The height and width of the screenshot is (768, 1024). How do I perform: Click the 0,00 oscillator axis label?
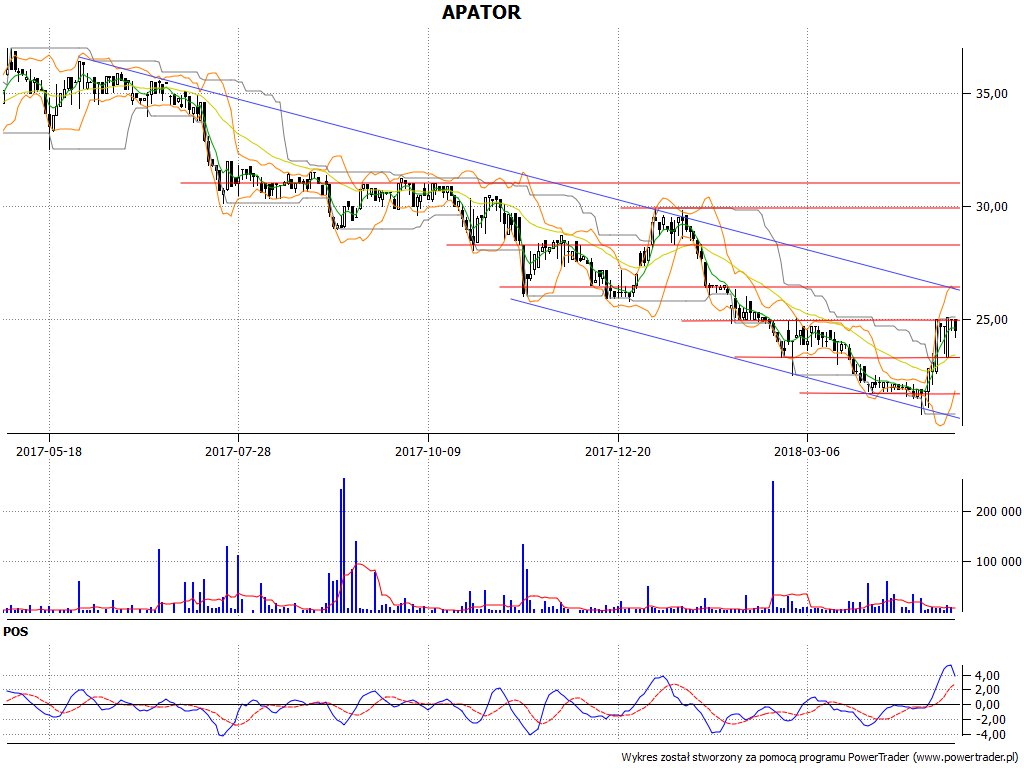[x=986, y=705]
